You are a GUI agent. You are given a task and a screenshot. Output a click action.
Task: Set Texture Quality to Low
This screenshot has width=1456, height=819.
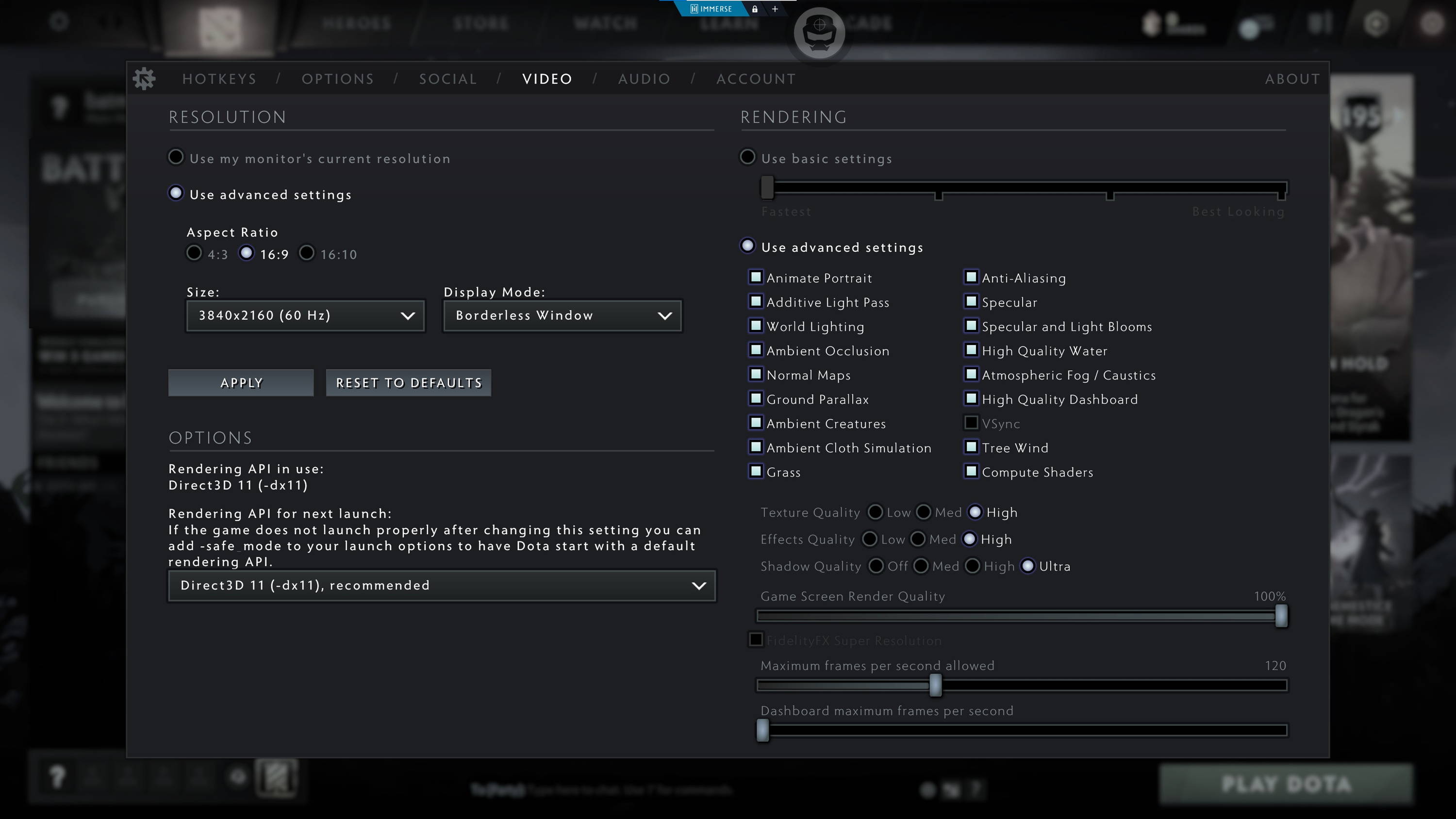pyautogui.click(x=875, y=512)
